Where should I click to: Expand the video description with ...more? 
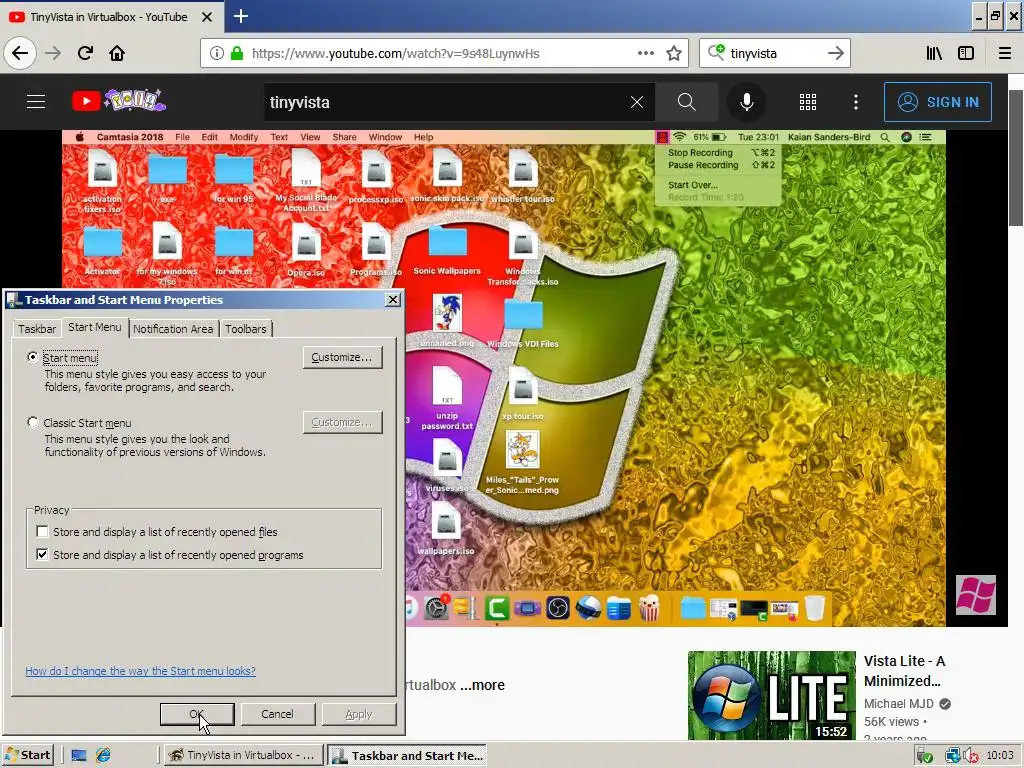tap(482, 685)
